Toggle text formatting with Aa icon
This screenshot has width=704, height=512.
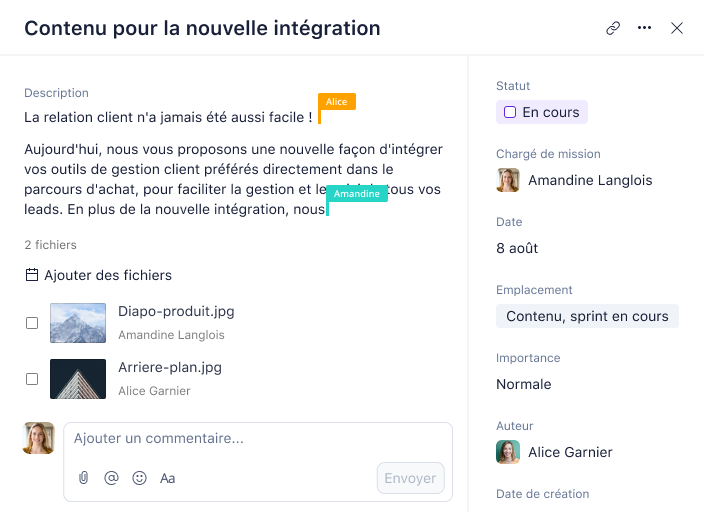point(167,478)
